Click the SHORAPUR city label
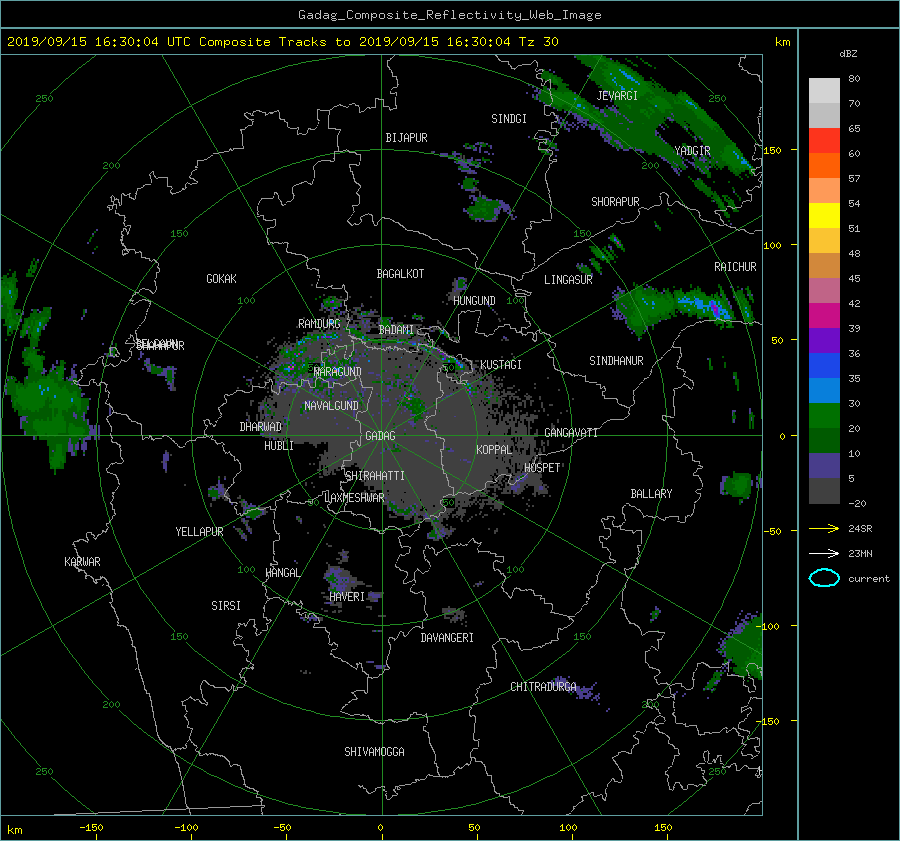 [x=615, y=202]
